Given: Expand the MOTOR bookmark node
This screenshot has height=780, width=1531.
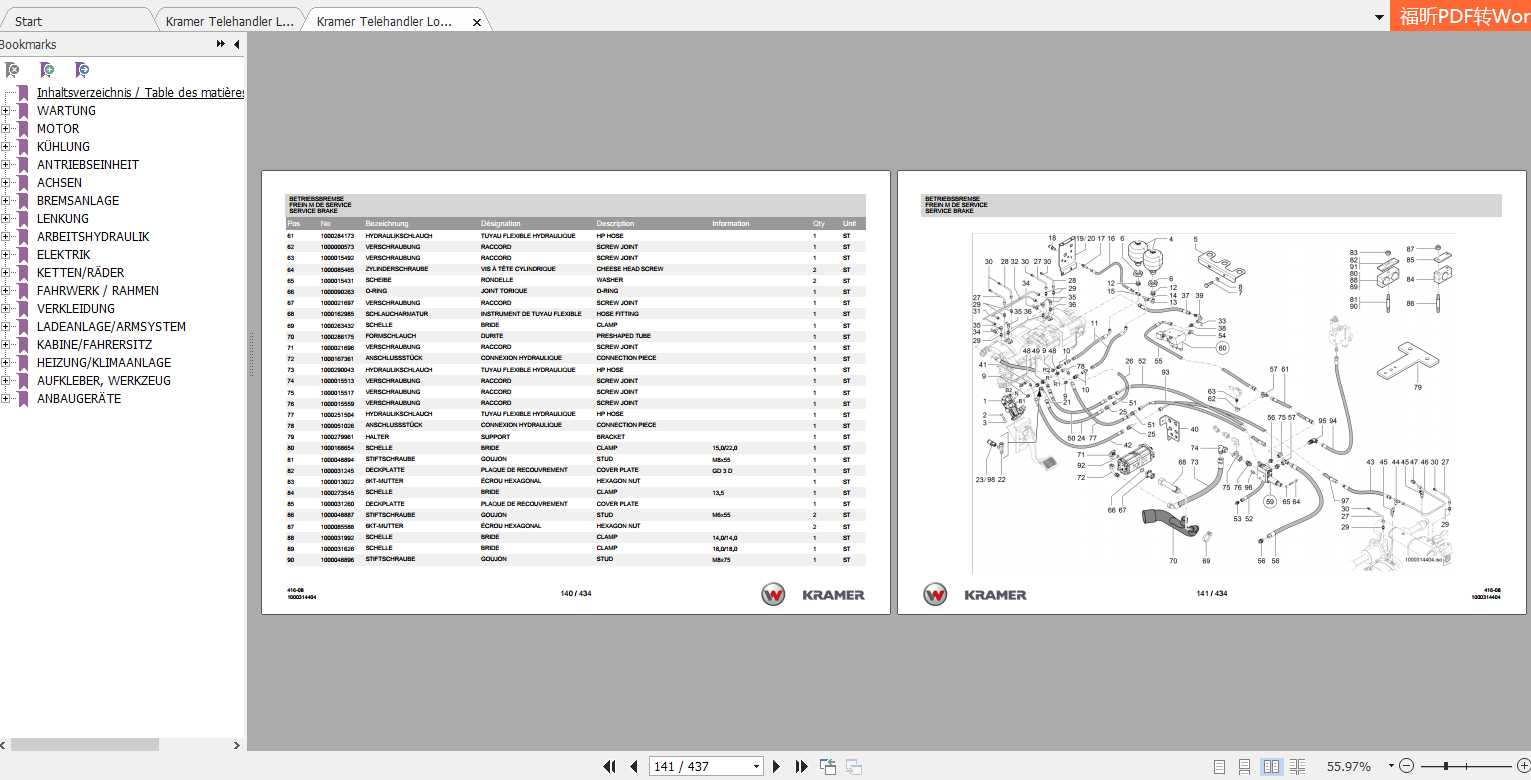Looking at the screenshot, I should (5, 128).
